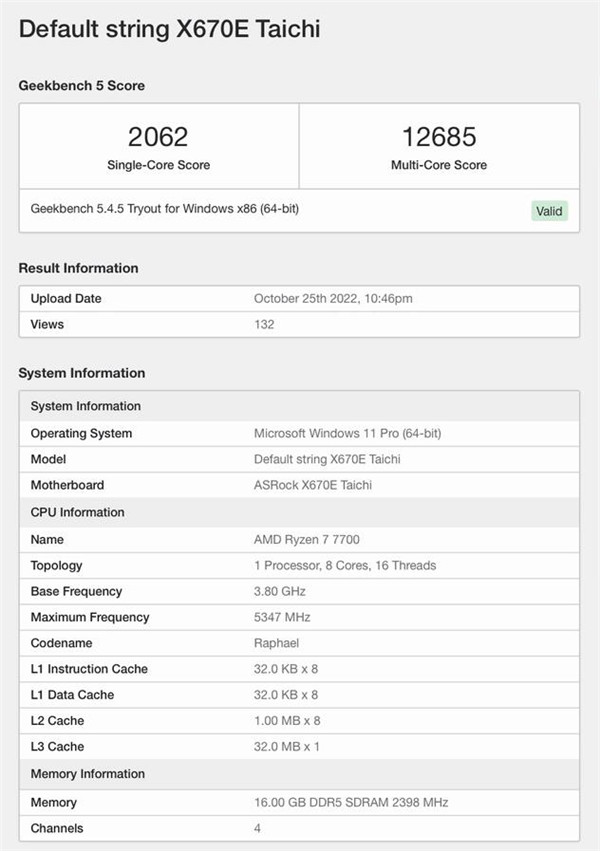Click the Result Information heading

click(x=78, y=268)
